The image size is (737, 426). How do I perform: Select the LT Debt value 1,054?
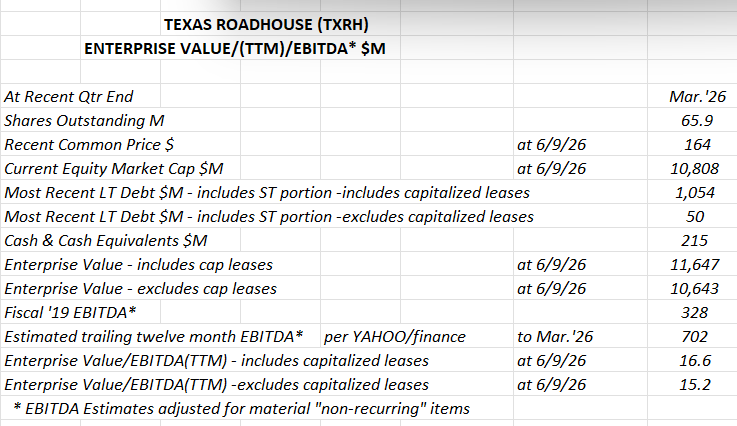tap(695, 192)
